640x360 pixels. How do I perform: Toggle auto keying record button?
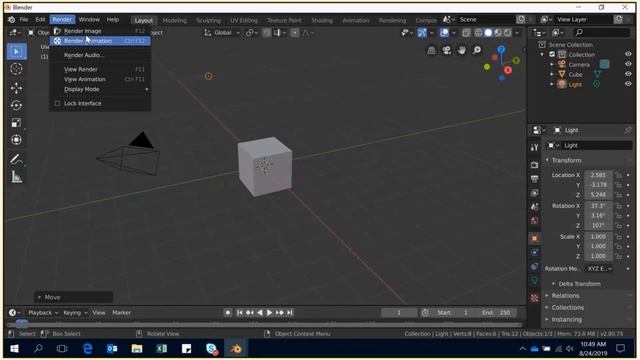pyautogui.click(x=228, y=313)
